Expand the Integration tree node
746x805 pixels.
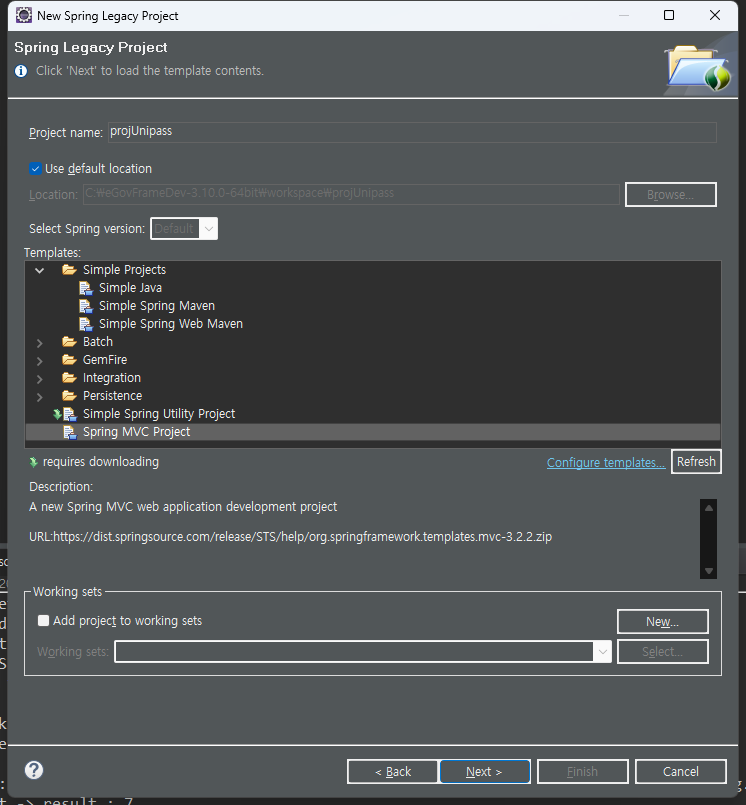(x=40, y=378)
